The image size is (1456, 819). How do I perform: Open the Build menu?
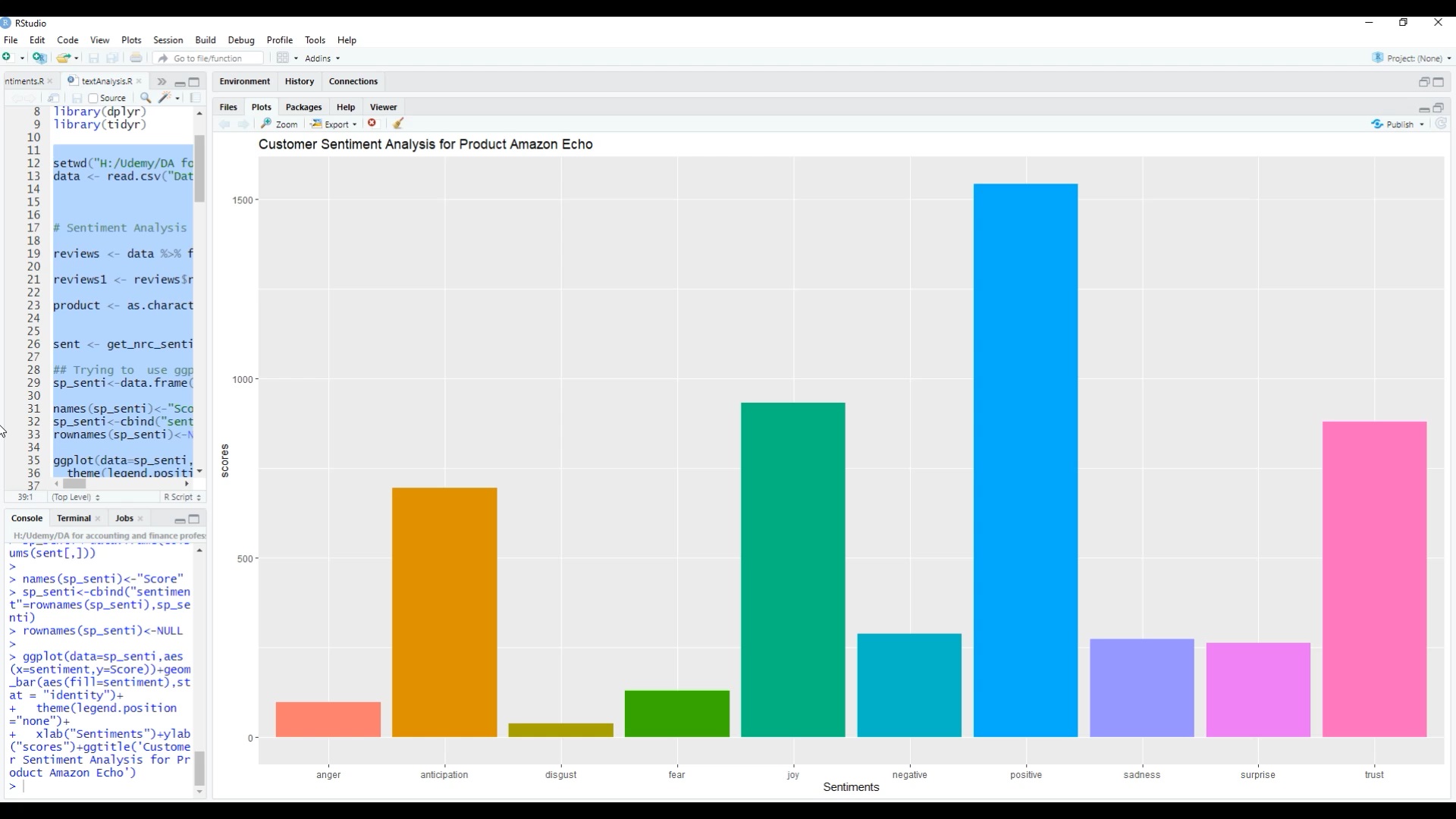(x=206, y=40)
